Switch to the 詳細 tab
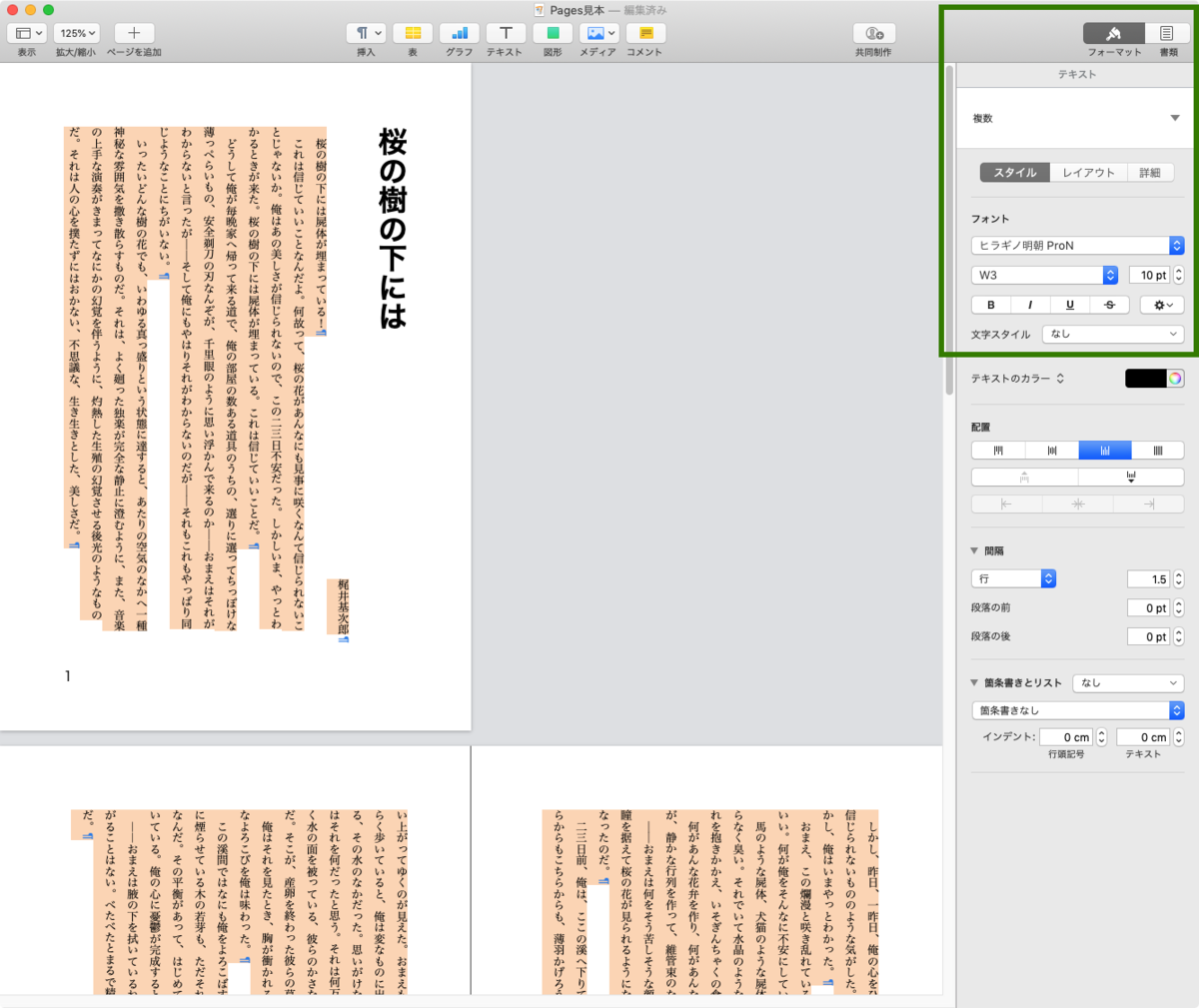Screen dimensions: 1199x1008 point(1150,173)
